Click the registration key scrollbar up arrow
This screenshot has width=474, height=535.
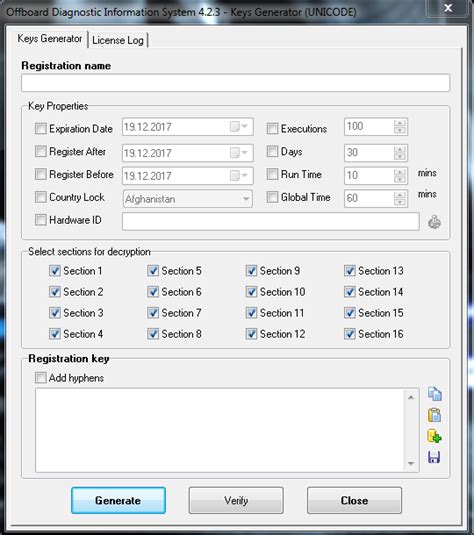click(411, 397)
